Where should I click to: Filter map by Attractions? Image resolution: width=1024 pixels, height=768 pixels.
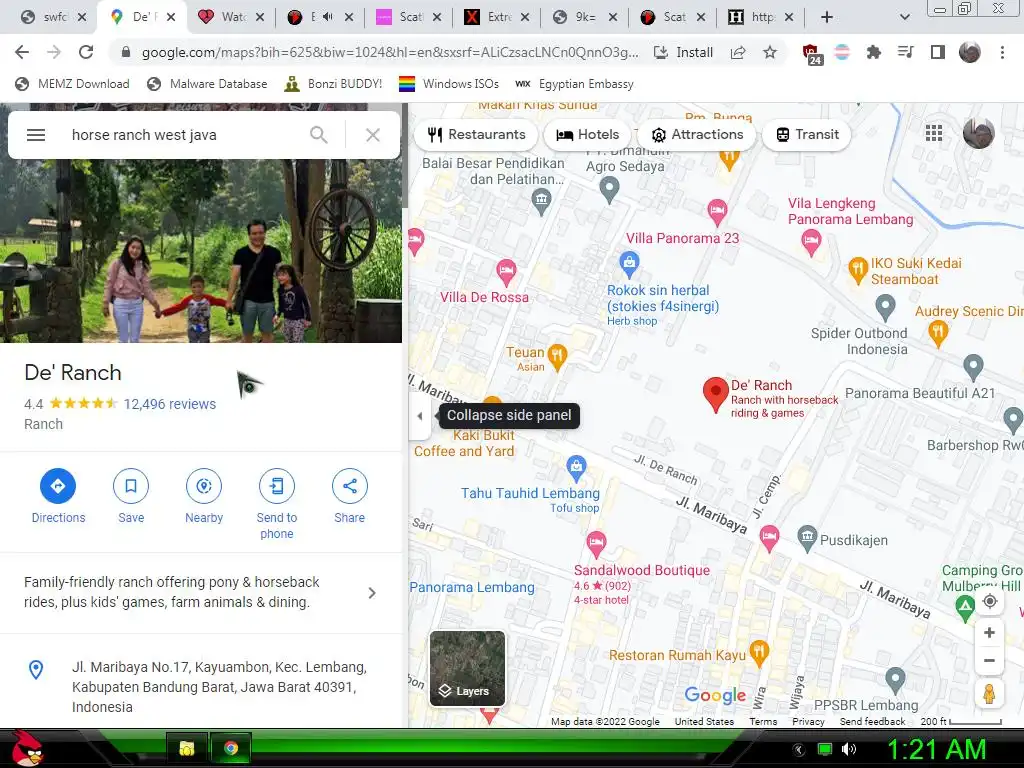click(697, 135)
